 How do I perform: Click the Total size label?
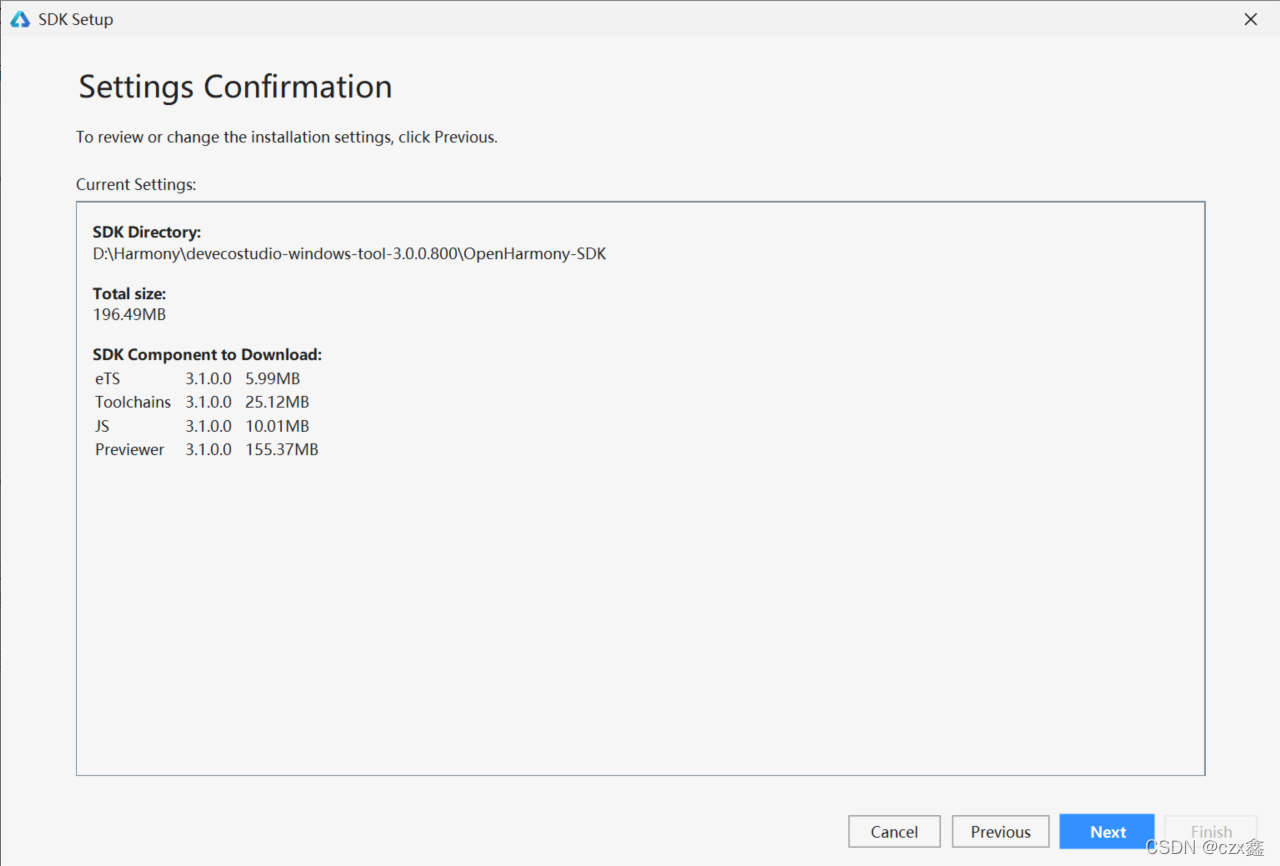pos(129,294)
